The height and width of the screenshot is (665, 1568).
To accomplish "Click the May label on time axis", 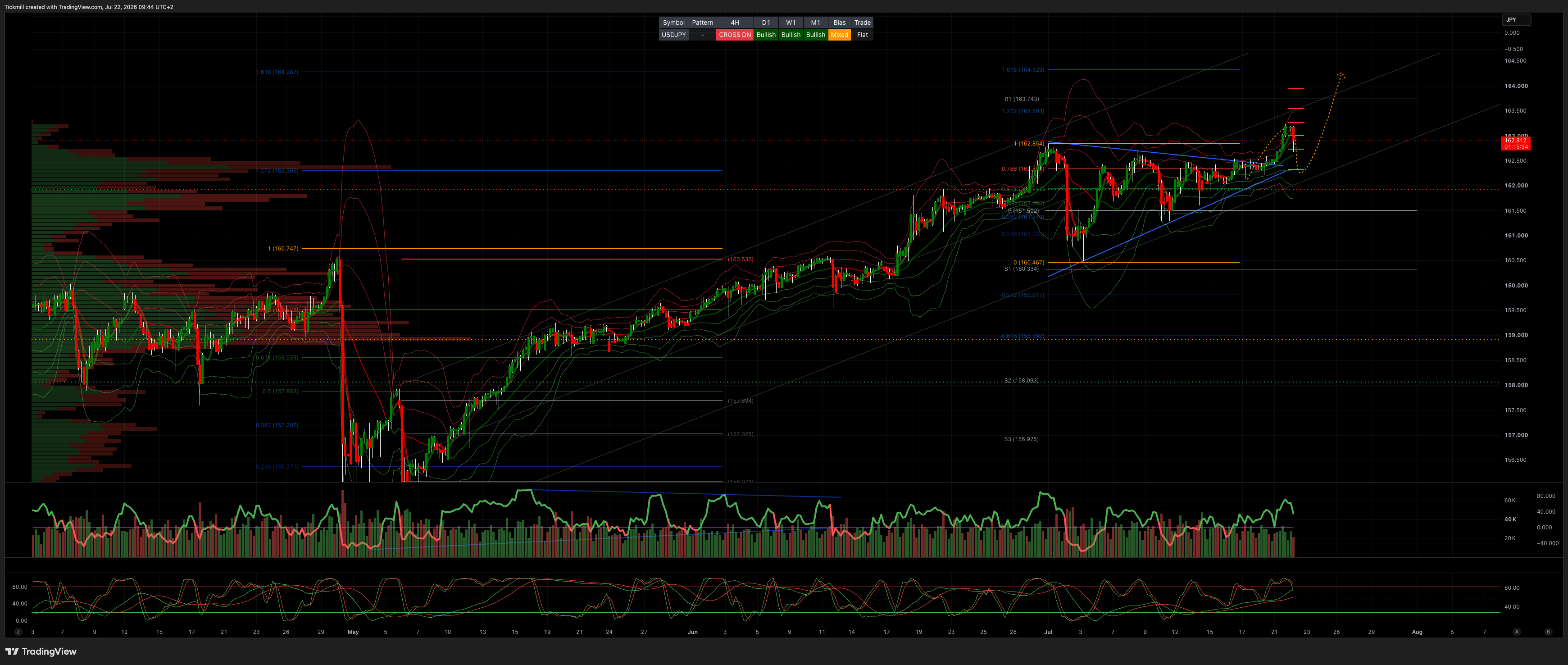I will pos(353,632).
